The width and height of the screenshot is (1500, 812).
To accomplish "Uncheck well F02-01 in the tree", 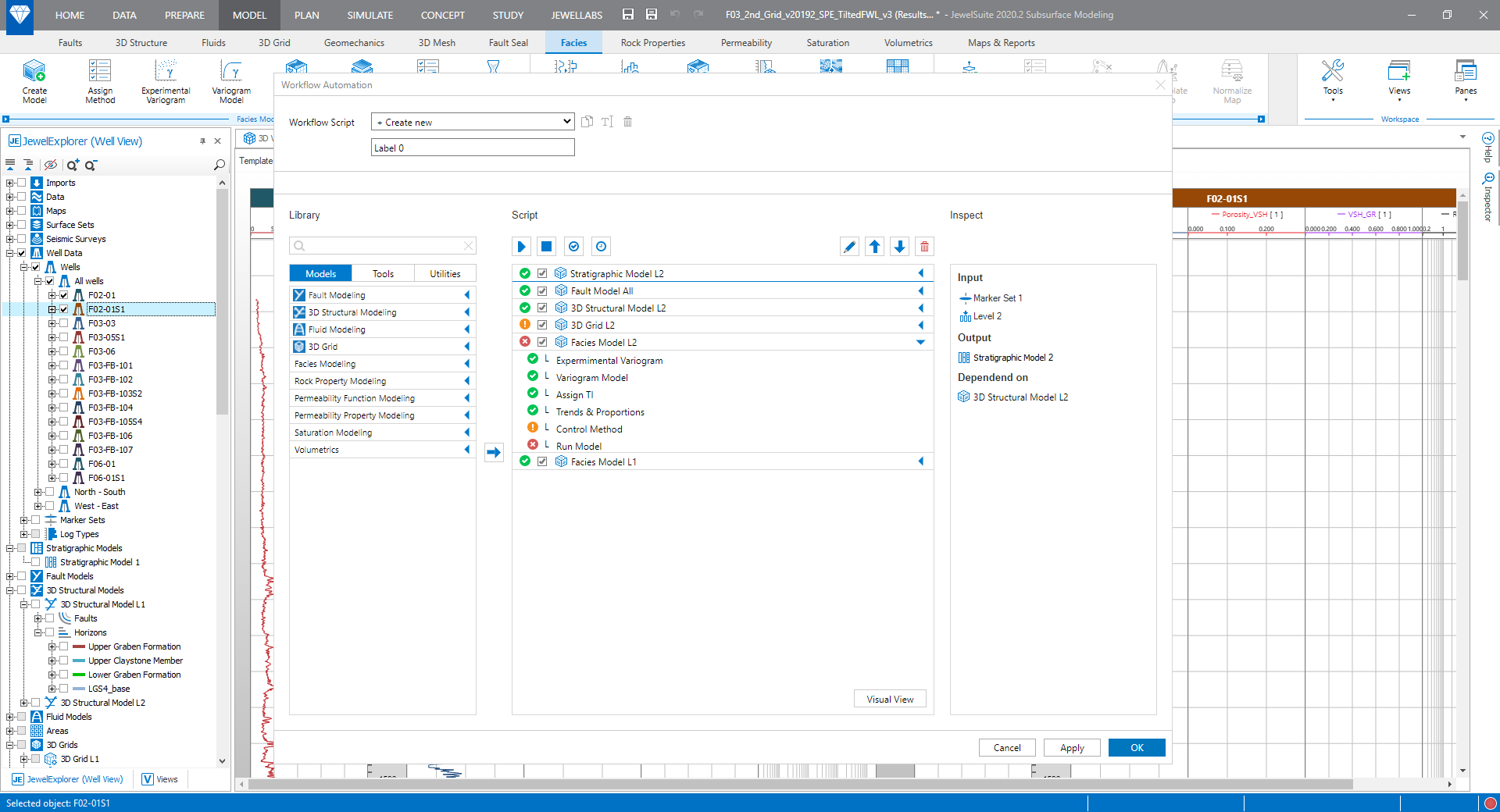I will click(64, 295).
